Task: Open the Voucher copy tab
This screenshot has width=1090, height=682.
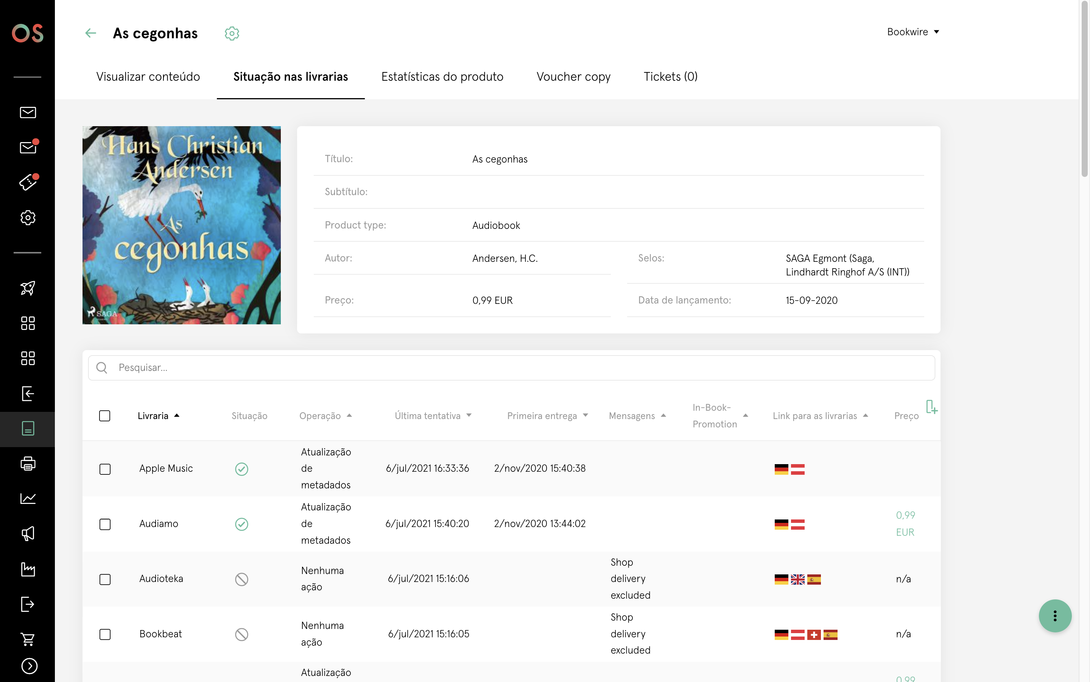Action: tap(574, 76)
